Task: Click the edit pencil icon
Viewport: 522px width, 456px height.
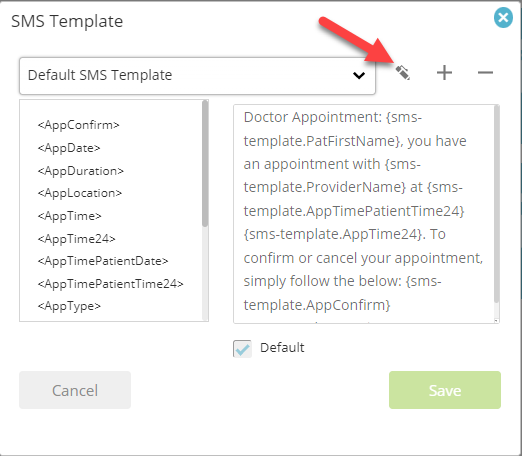Action: pos(402,73)
